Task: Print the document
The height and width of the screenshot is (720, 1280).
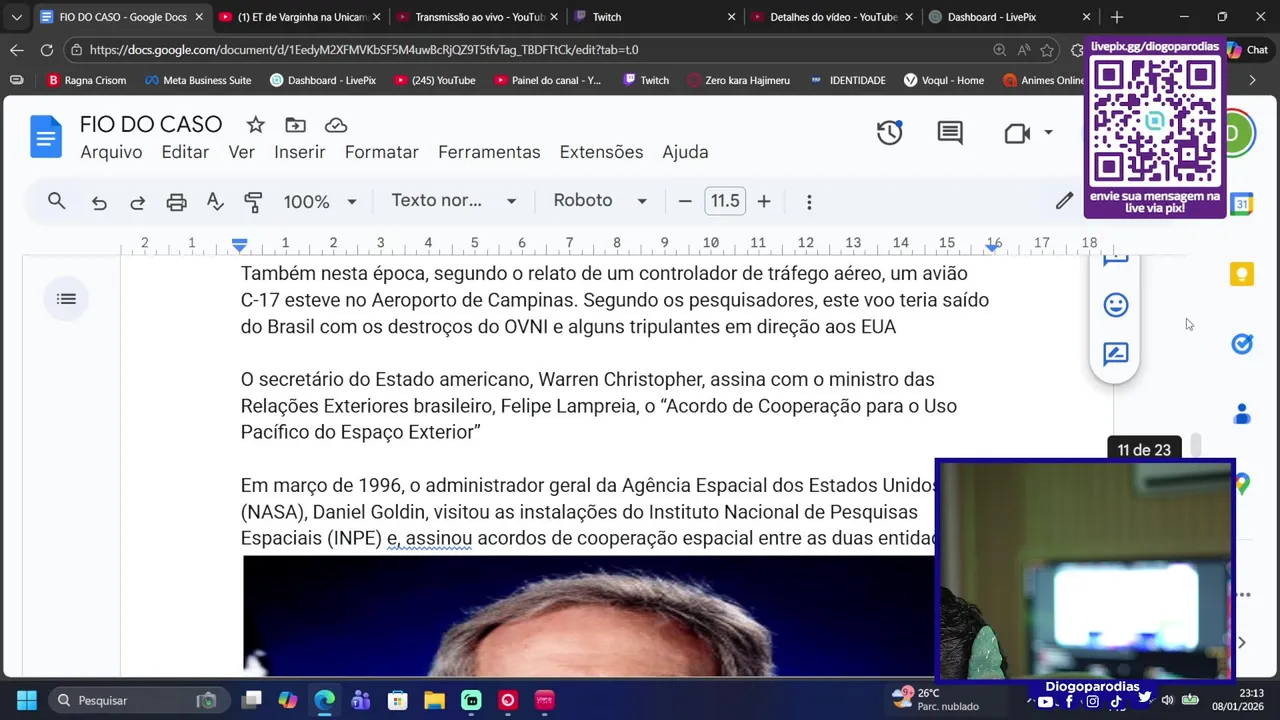Action: point(176,202)
